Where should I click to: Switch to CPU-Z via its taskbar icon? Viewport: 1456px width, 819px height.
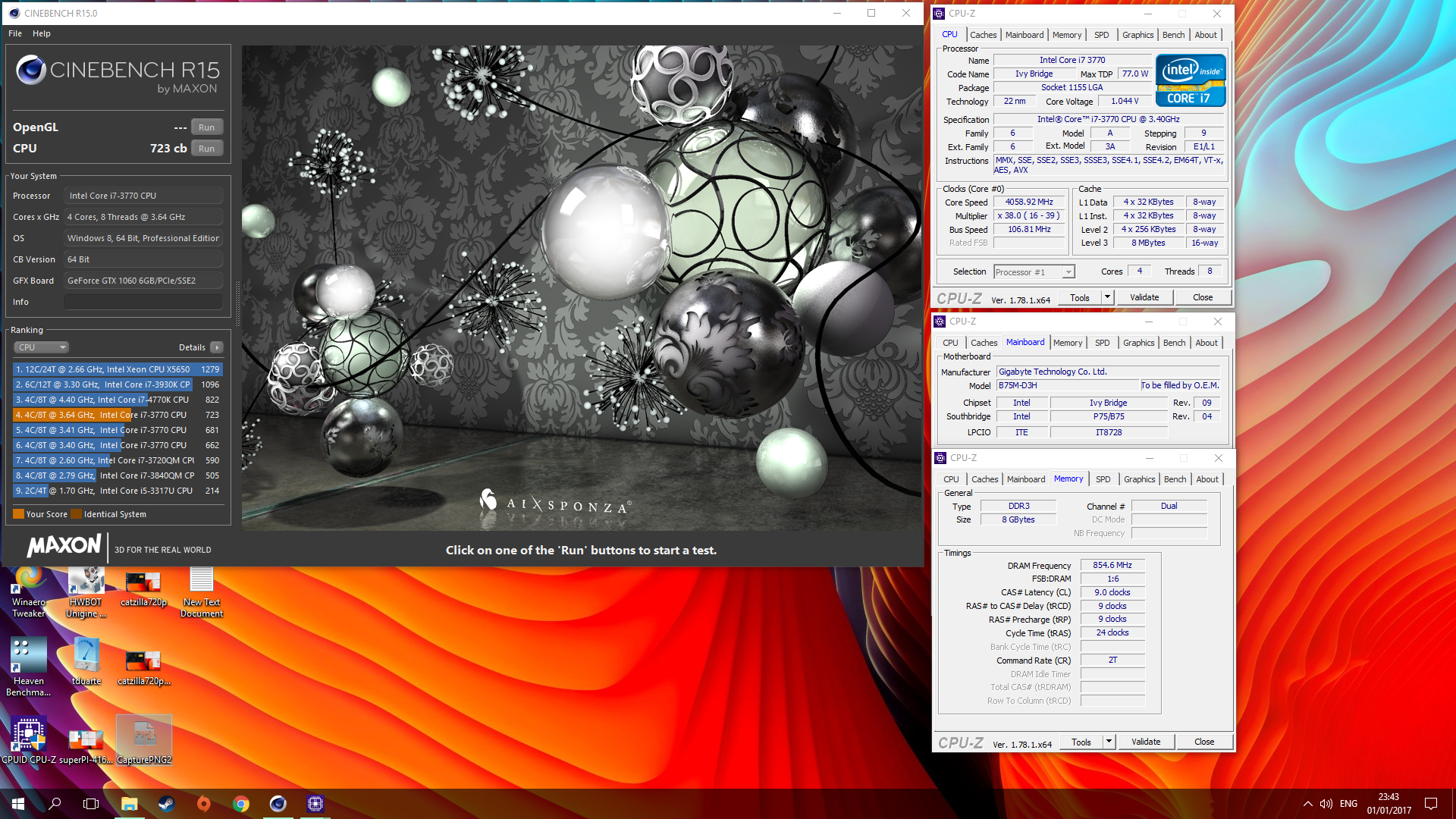click(x=315, y=804)
